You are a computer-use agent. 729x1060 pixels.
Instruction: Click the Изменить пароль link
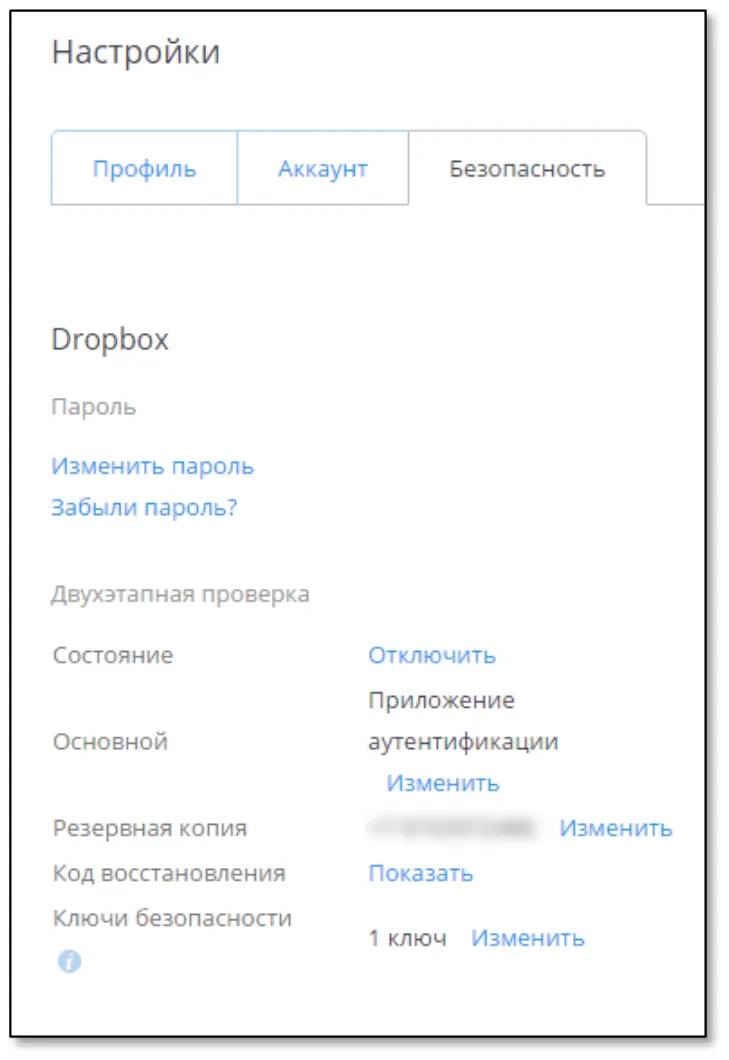point(152,466)
